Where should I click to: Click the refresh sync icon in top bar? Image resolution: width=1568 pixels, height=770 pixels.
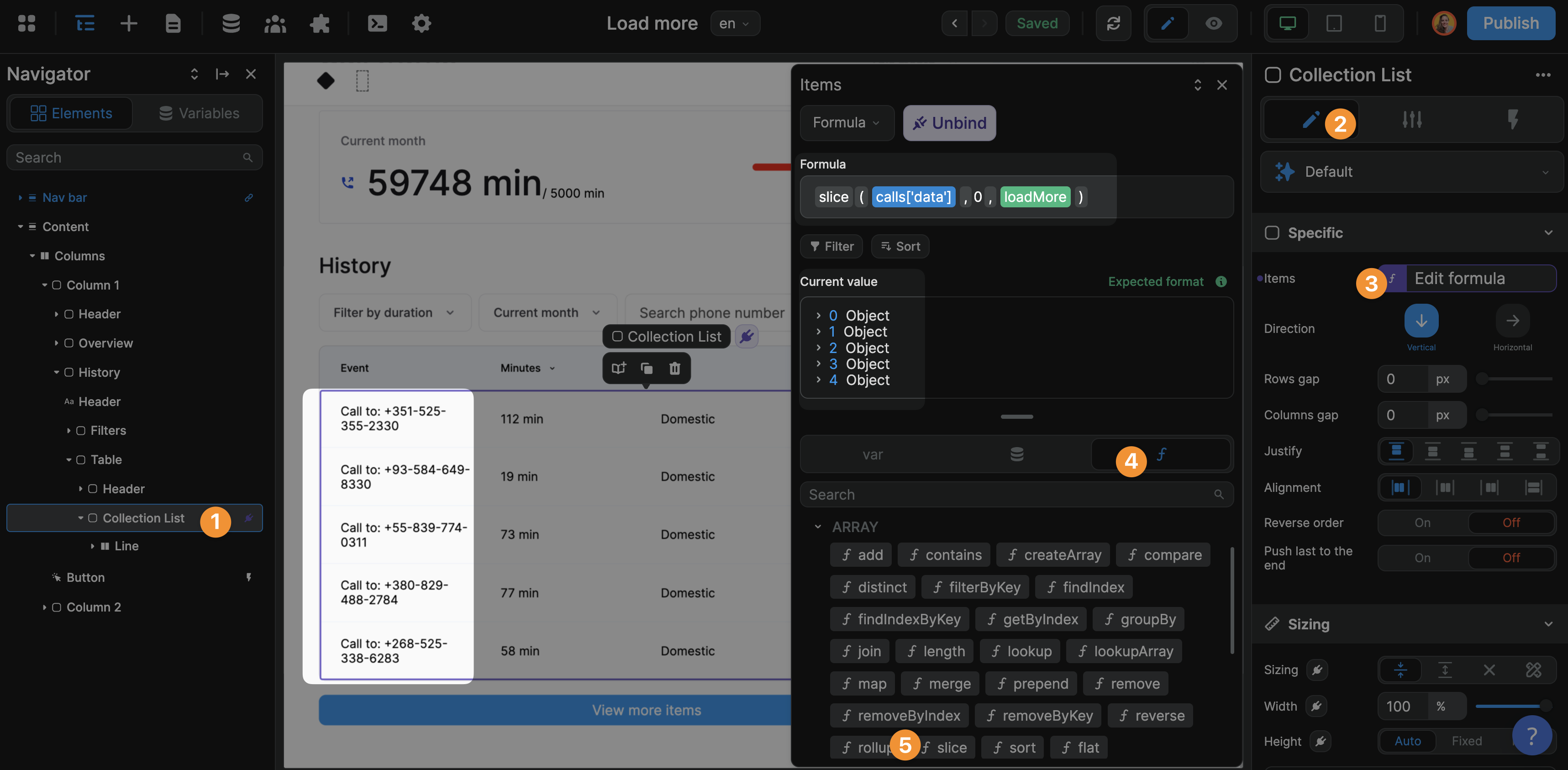[x=1113, y=23]
